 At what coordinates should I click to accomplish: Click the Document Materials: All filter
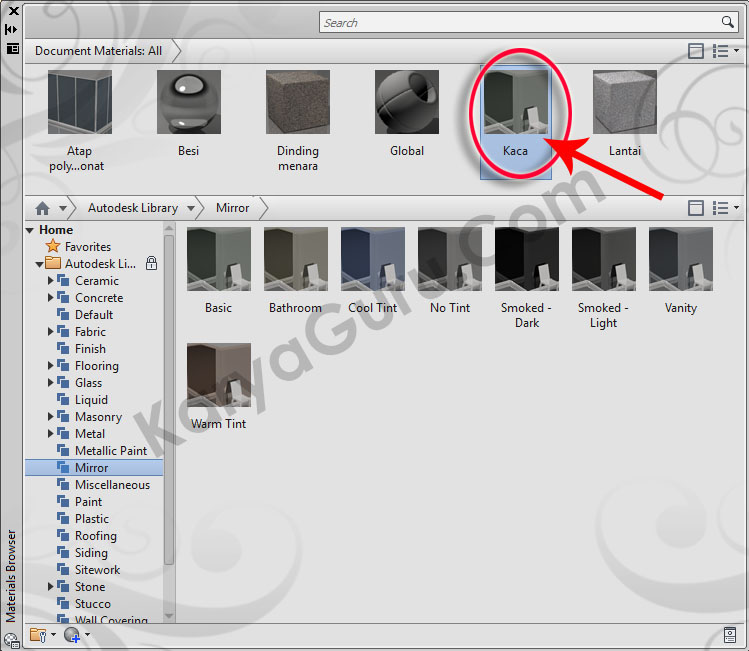98,50
